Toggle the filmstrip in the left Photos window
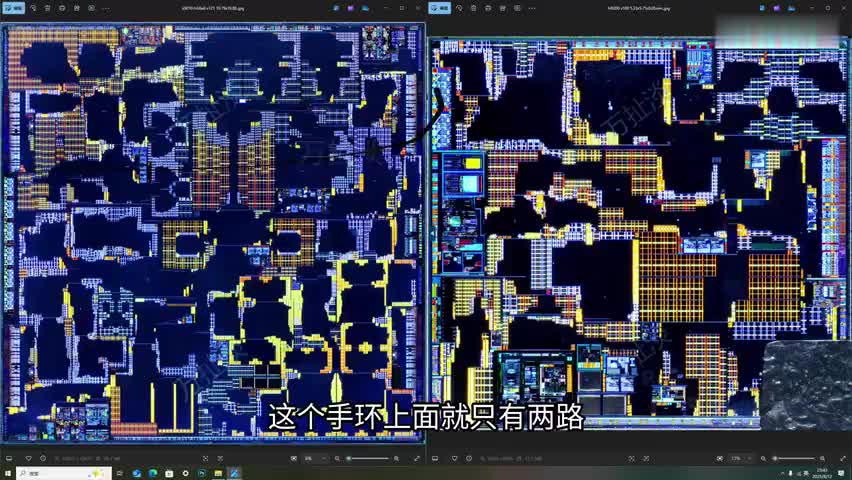The height and width of the screenshot is (480, 852). click(9, 458)
